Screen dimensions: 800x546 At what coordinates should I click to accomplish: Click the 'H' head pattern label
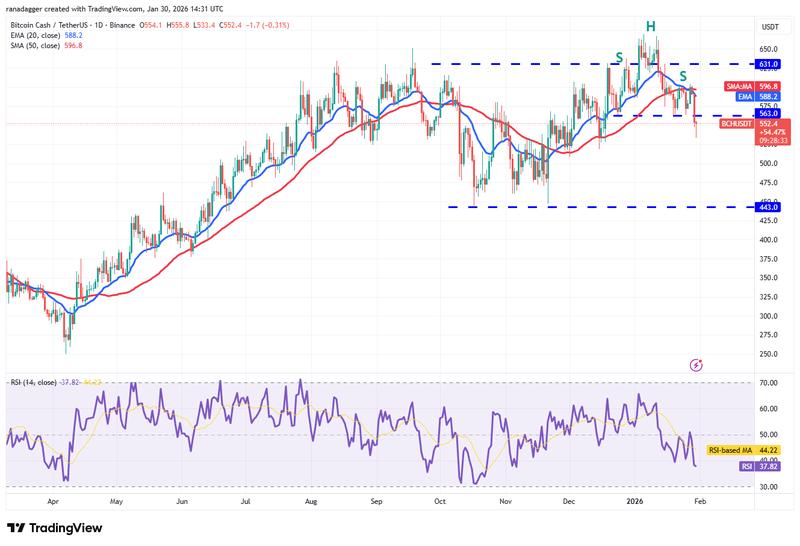coord(651,25)
